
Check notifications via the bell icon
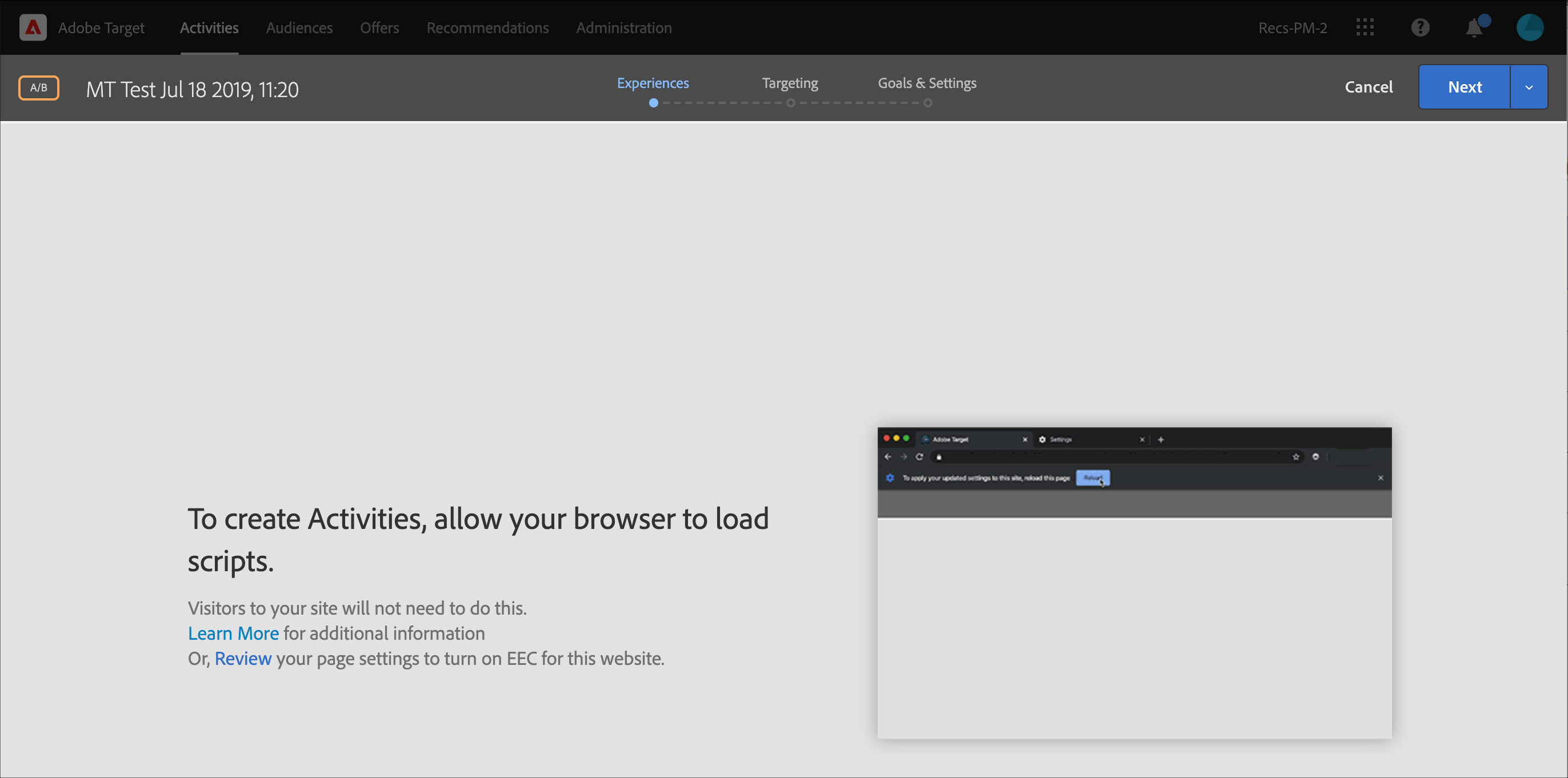[x=1473, y=27]
